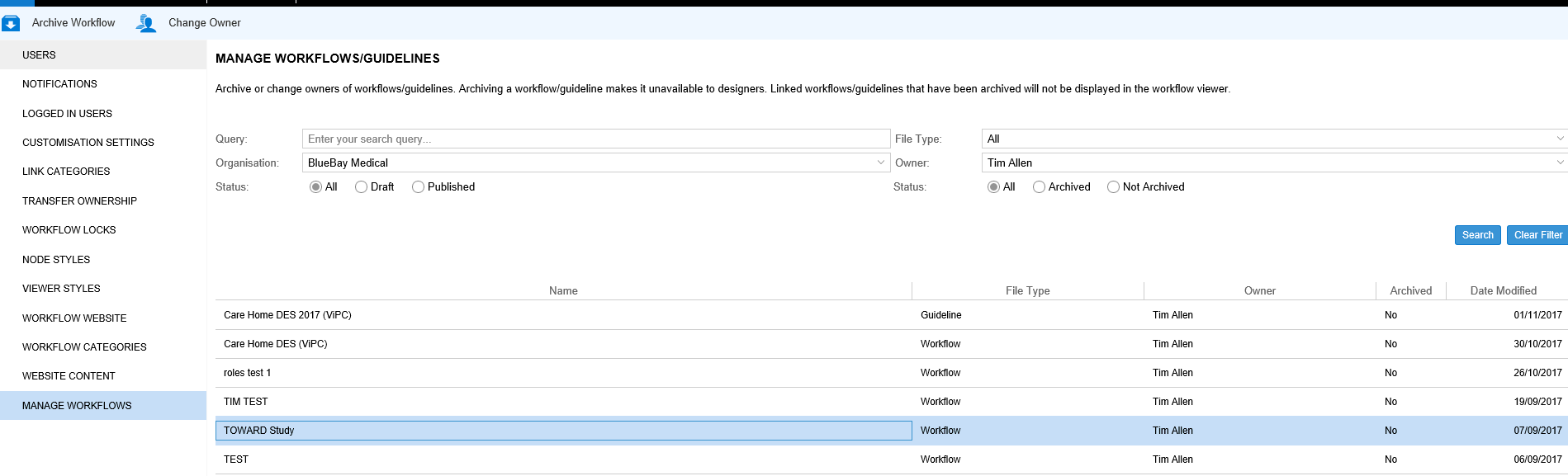The height and width of the screenshot is (476, 1568).
Task: Sort by the Date Modified column header
Action: click(1503, 291)
